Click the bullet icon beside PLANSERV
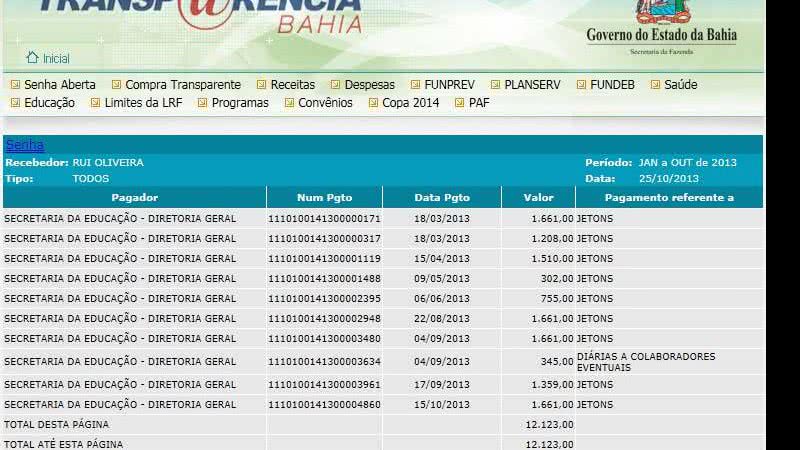The image size is (800, 450). pos(495,85)
